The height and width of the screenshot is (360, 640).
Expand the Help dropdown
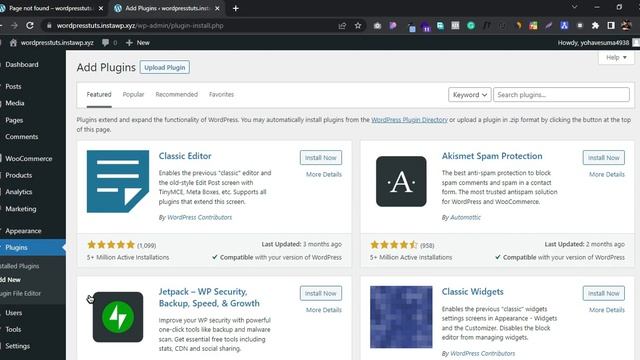coord(616,58)
